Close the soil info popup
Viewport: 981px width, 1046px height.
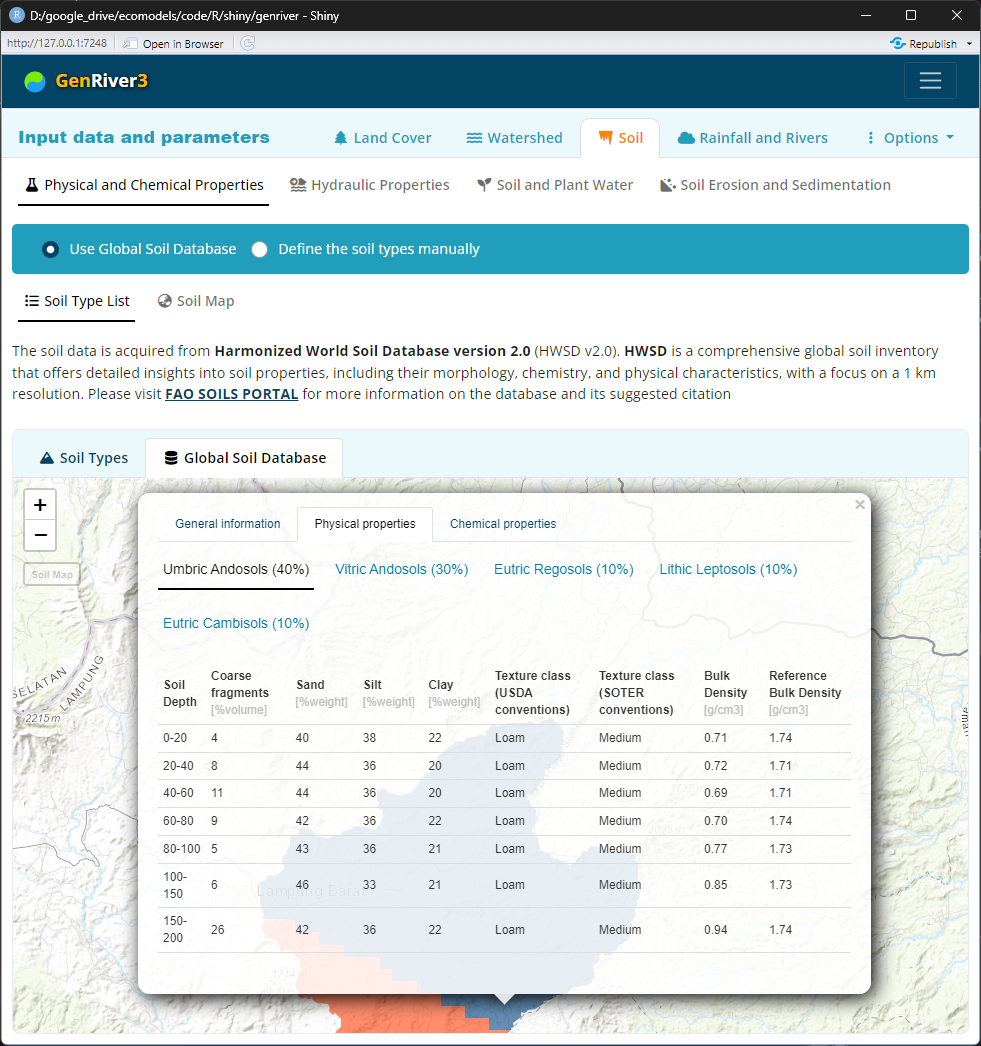click(x=860, y=505)
